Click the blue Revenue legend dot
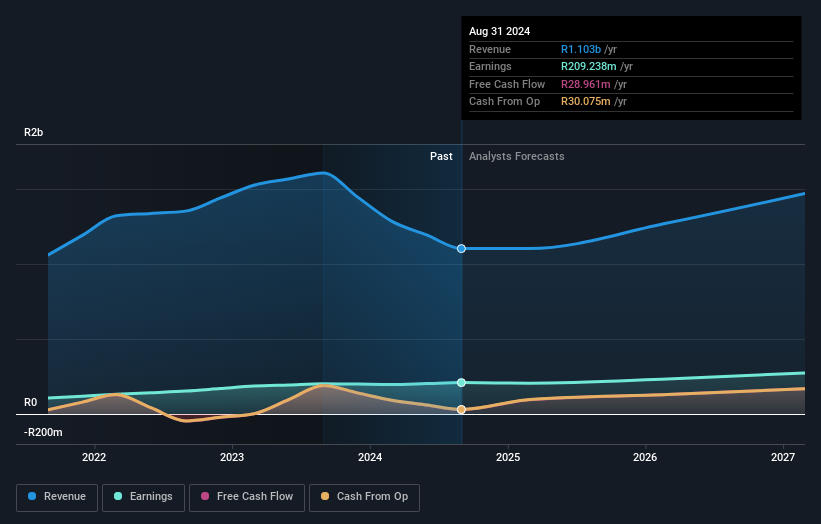Viewport: 821px width, 524px height. tap(32, 496)
